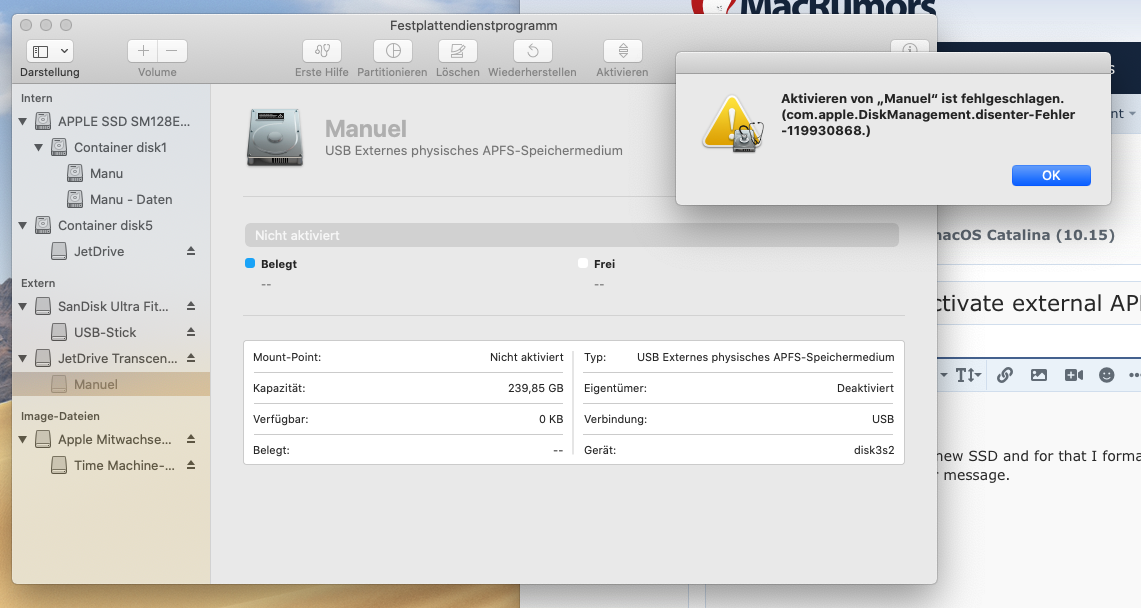Click the Kapazität value 239,85 GB
The image size is (1141, 608).
[536, 388]
